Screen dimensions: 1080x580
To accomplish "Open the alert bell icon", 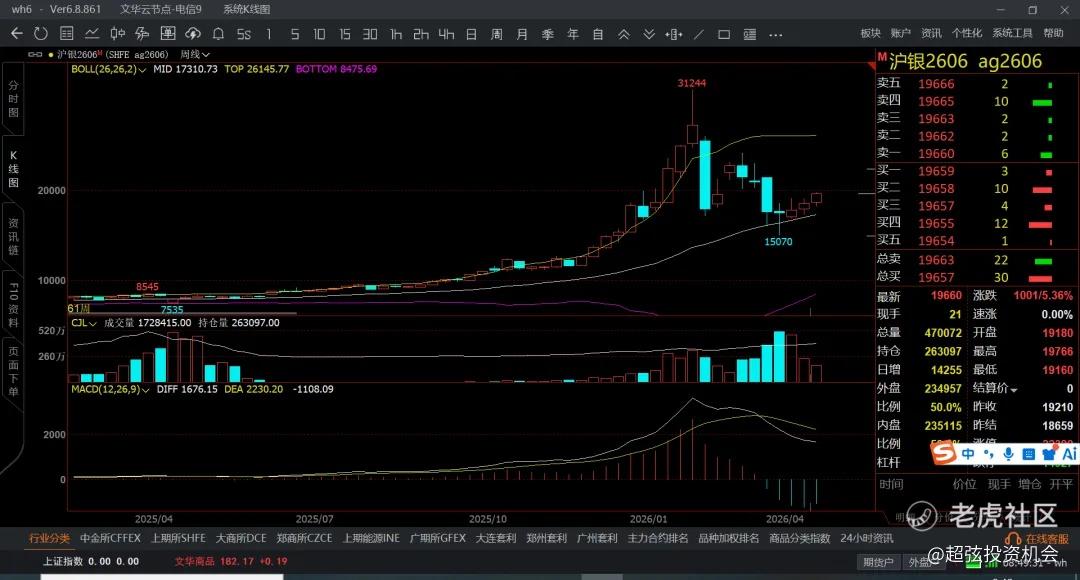I will (218, 34).
